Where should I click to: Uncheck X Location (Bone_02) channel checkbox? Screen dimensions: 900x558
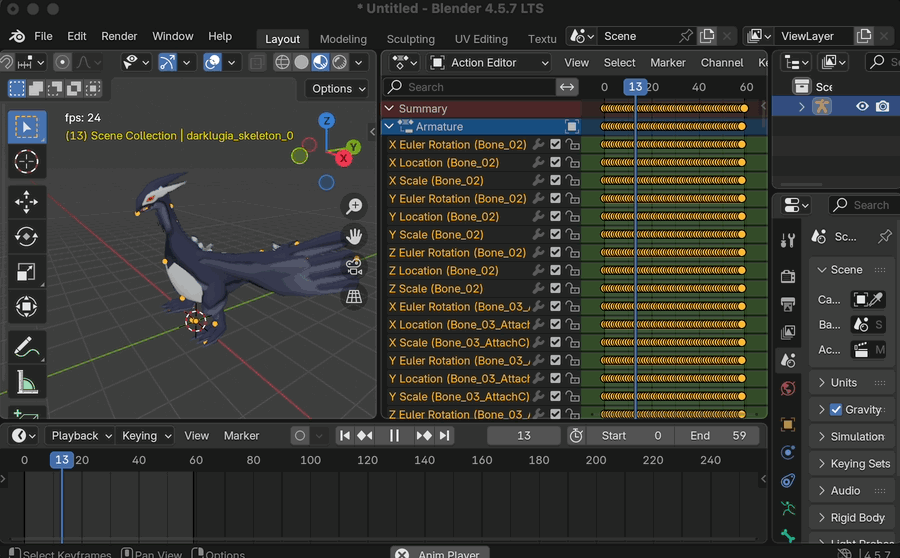pyautogui.click(x=555, y=162)
